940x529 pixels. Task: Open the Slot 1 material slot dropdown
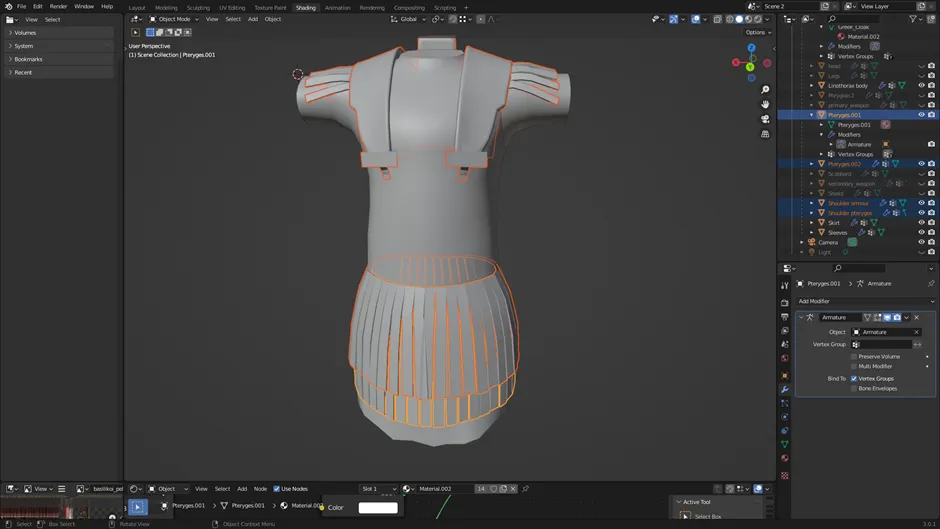coord(378,489)
